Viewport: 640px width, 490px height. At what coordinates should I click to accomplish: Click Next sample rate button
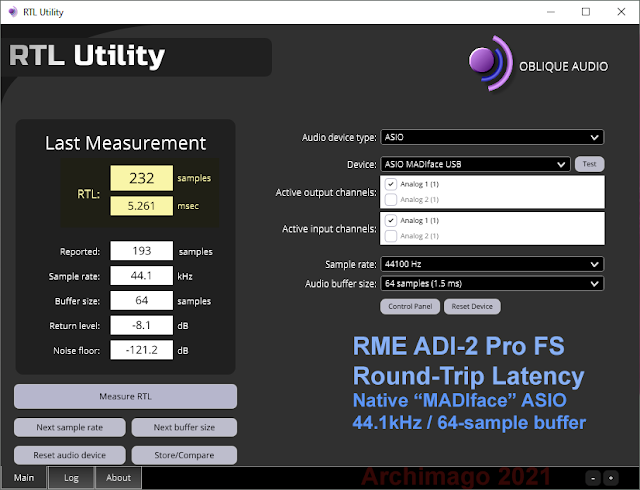tap(70, 428)
